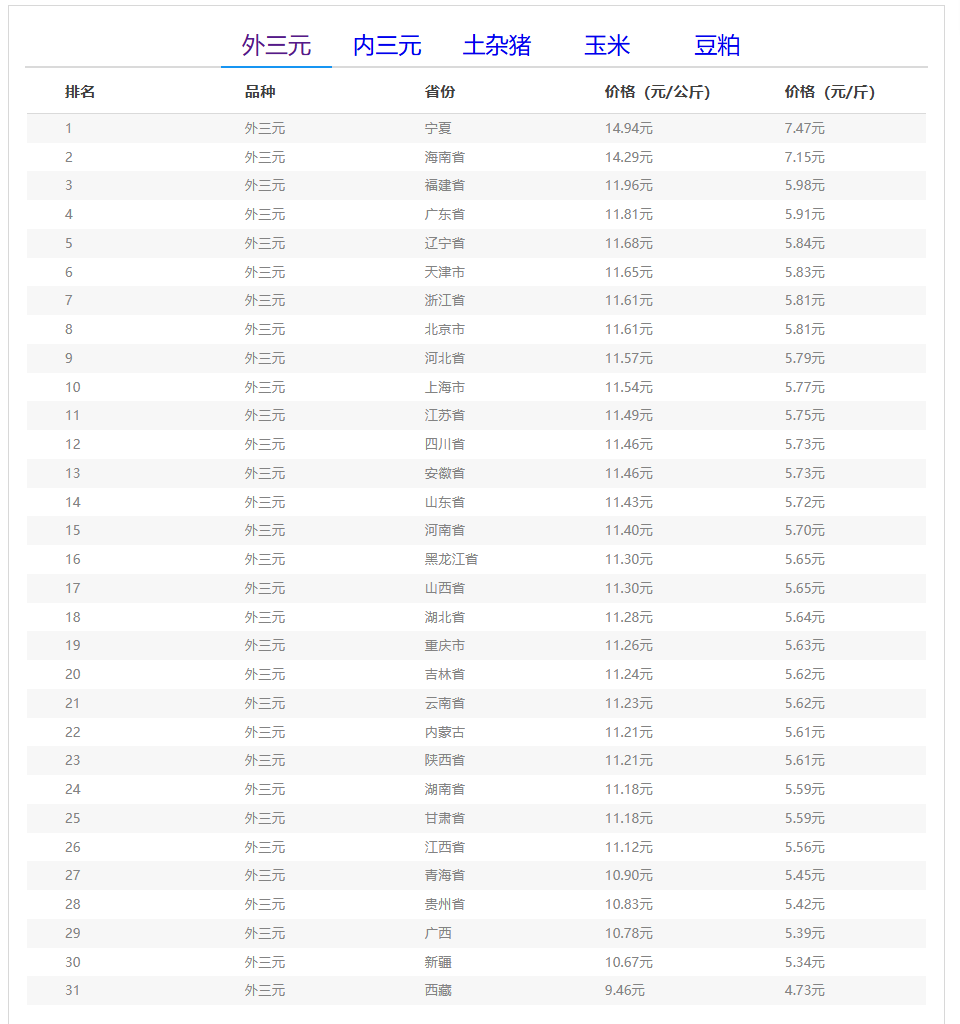Image resolution: width=960 pixels, height=1024 pixels.
Task: Click the 海南省 row entry
Action: (444, 157)
